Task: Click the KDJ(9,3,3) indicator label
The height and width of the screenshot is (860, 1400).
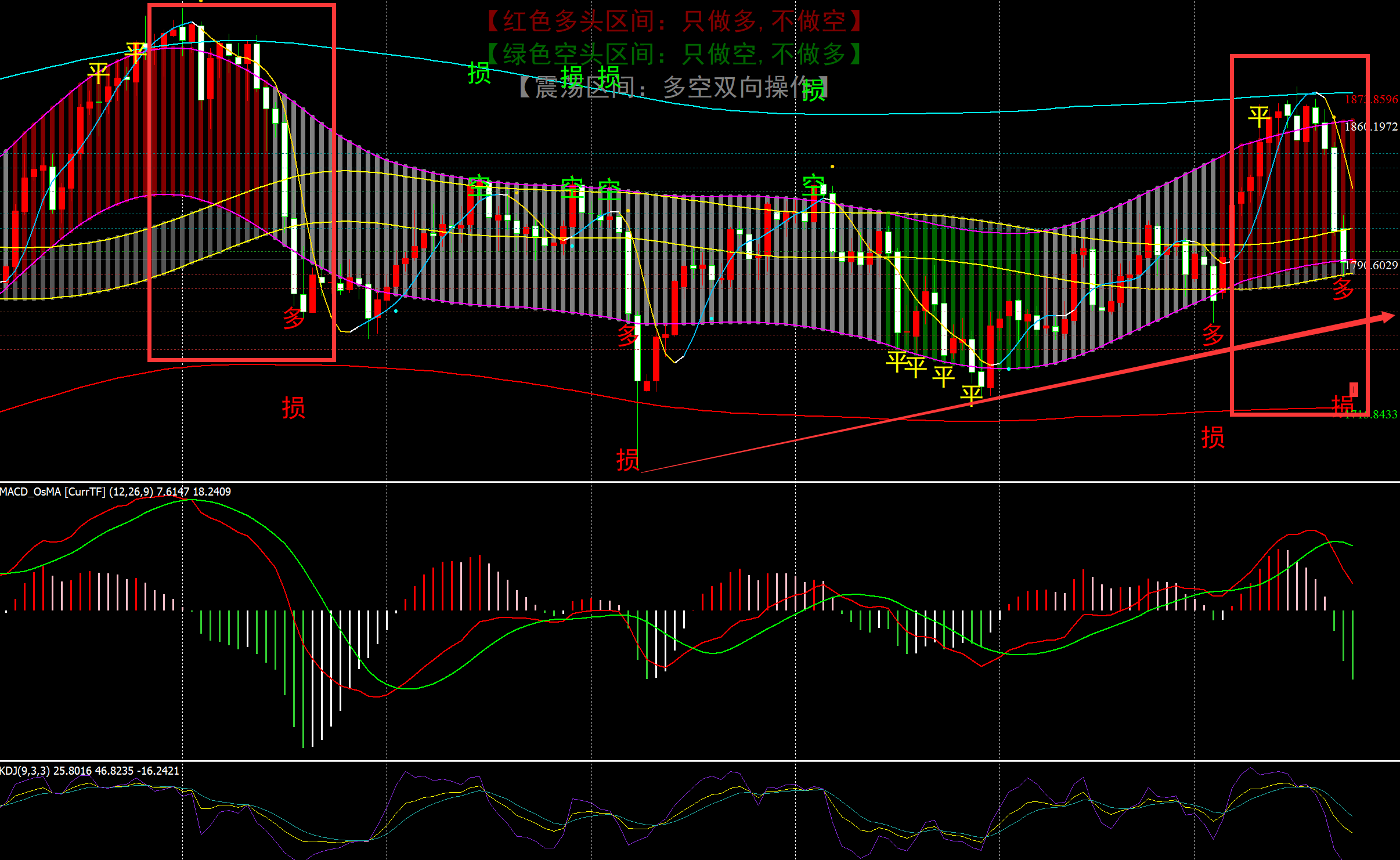Action: (89, 771)
